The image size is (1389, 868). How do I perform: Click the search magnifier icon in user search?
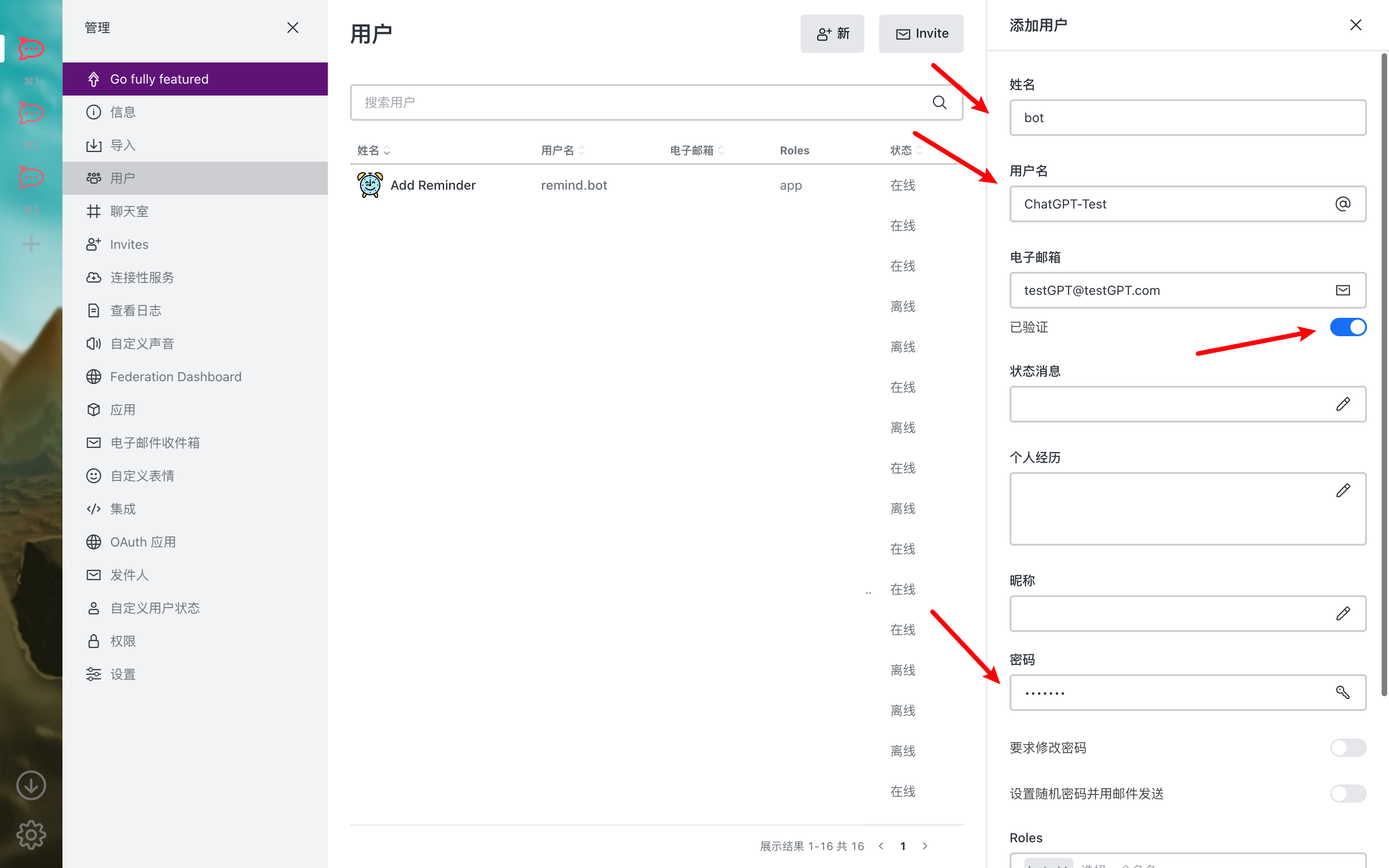pyautogui.click(x=940, y=102)
